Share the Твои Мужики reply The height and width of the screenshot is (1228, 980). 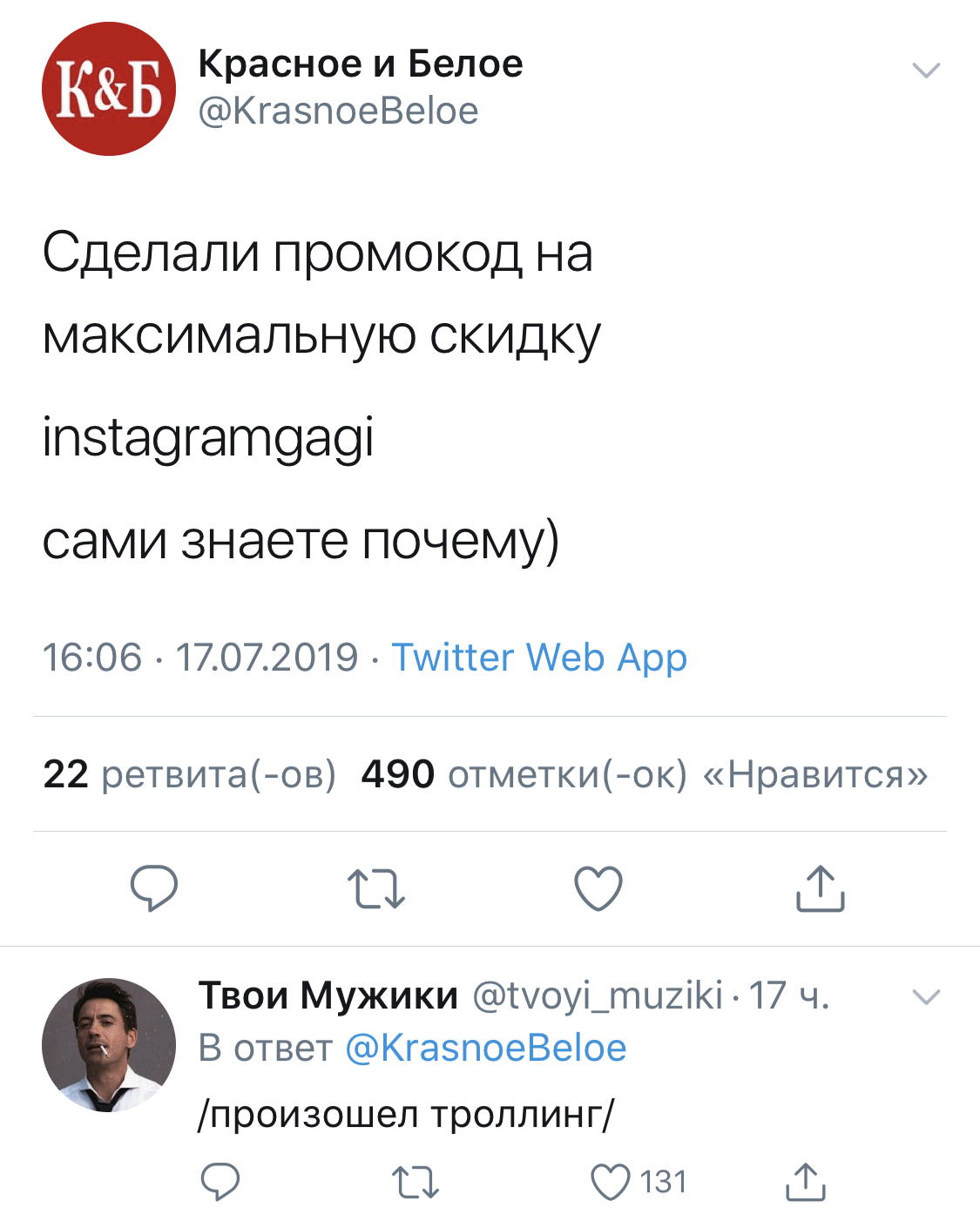(x=806, y=1182)
